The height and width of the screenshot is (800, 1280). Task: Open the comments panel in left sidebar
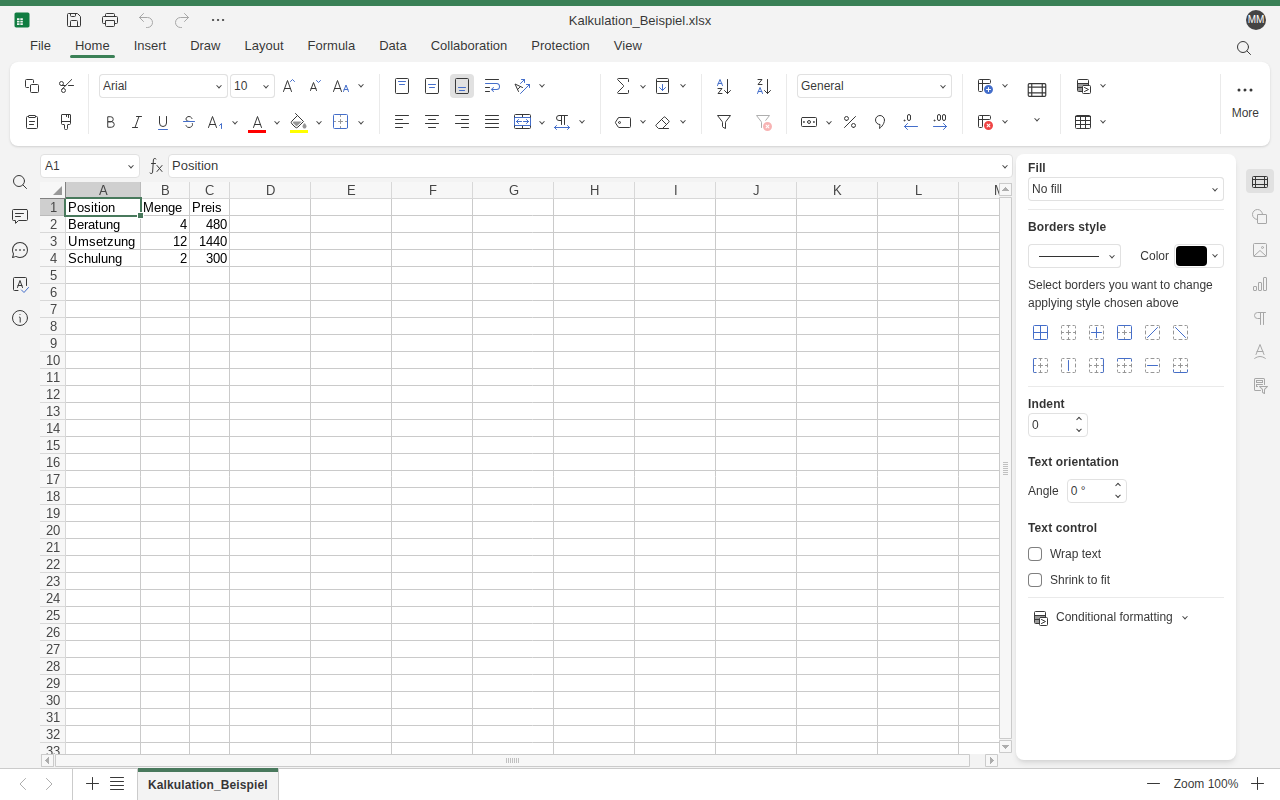pyautogui.click(x=20, y=216)
